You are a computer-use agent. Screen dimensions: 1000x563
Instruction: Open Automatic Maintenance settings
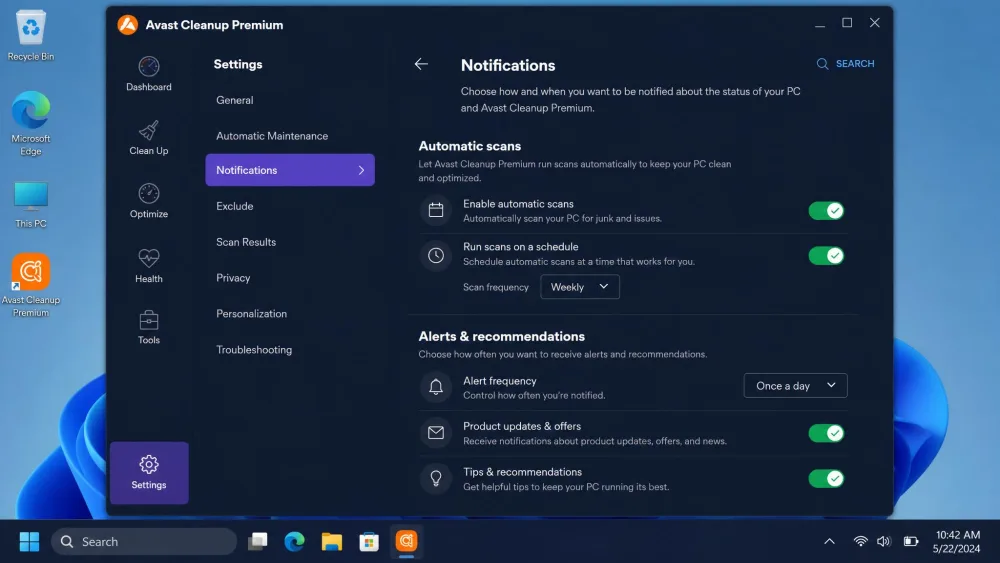pos(272,136)
